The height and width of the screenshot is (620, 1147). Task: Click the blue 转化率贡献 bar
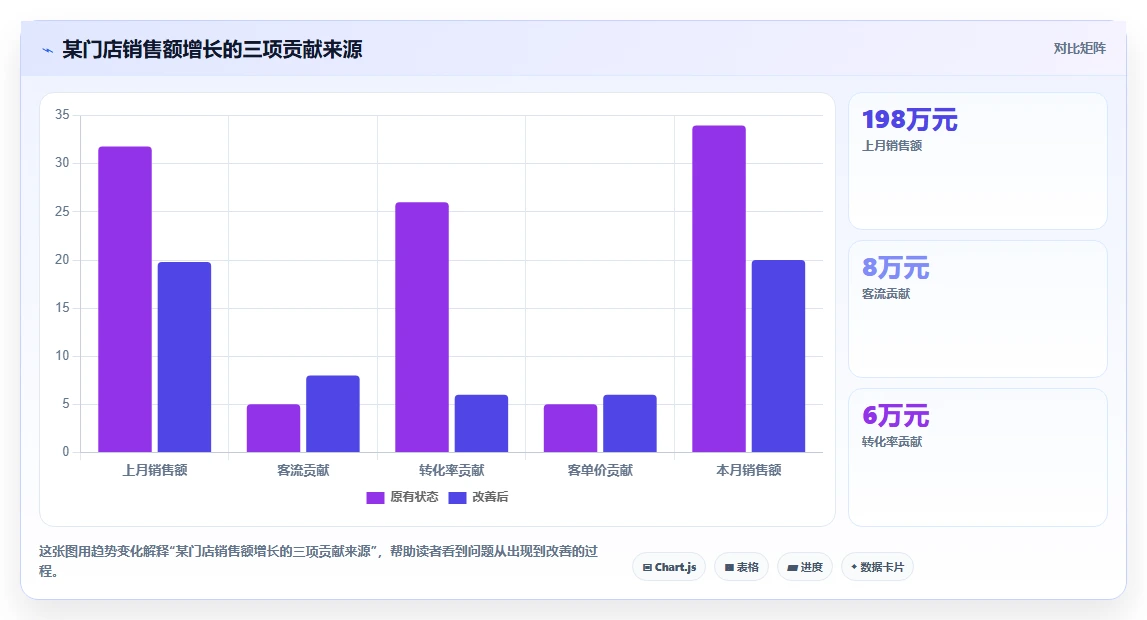tap(481, 423)
